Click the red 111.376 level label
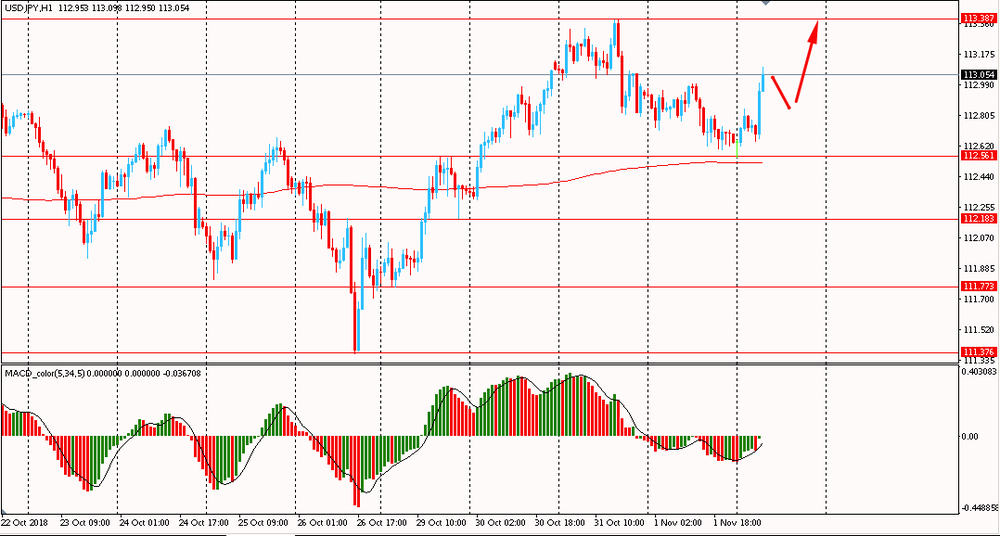This screenshot has height=536, width=1000. click(979, 352)
